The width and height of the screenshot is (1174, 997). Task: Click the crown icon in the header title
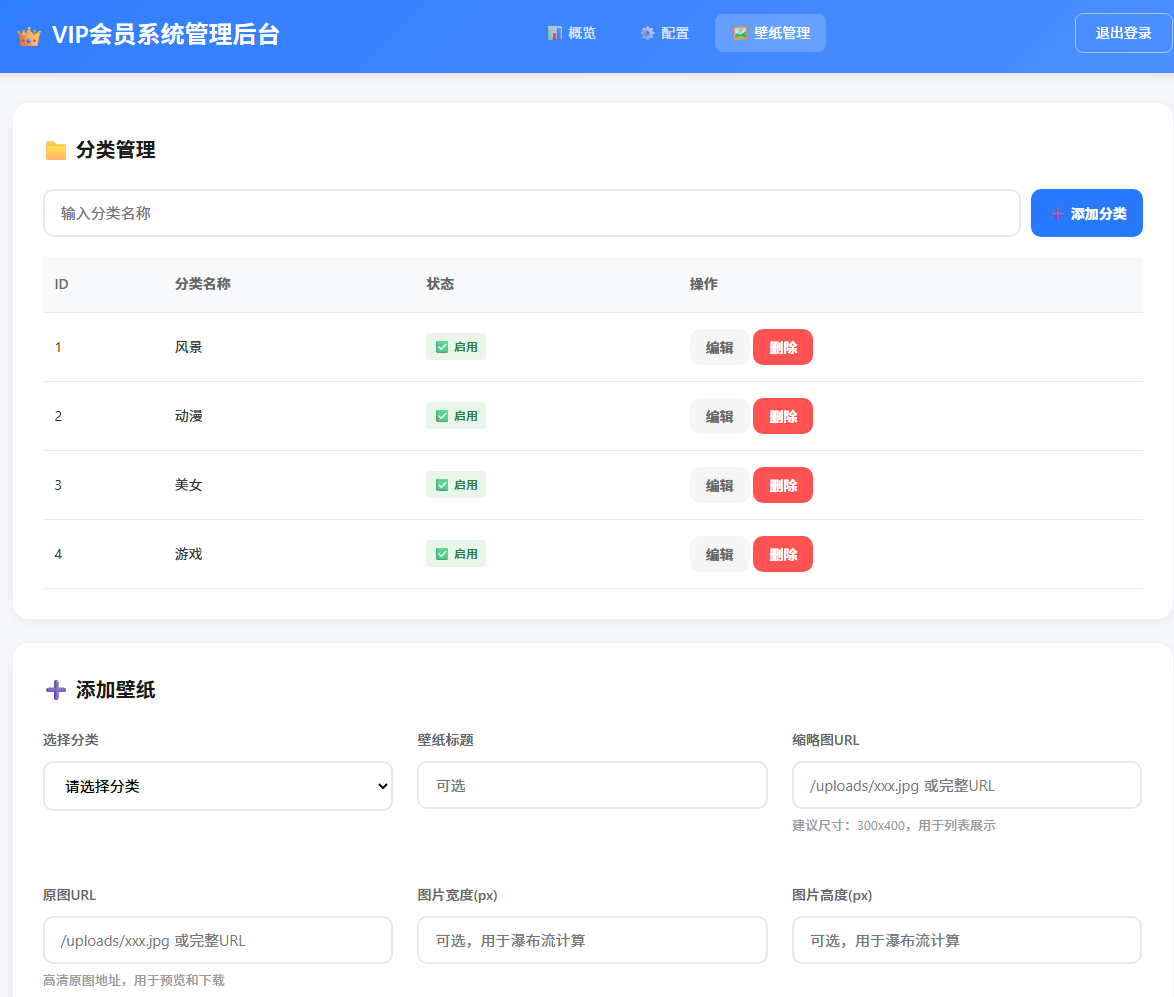tap(28, 33)
